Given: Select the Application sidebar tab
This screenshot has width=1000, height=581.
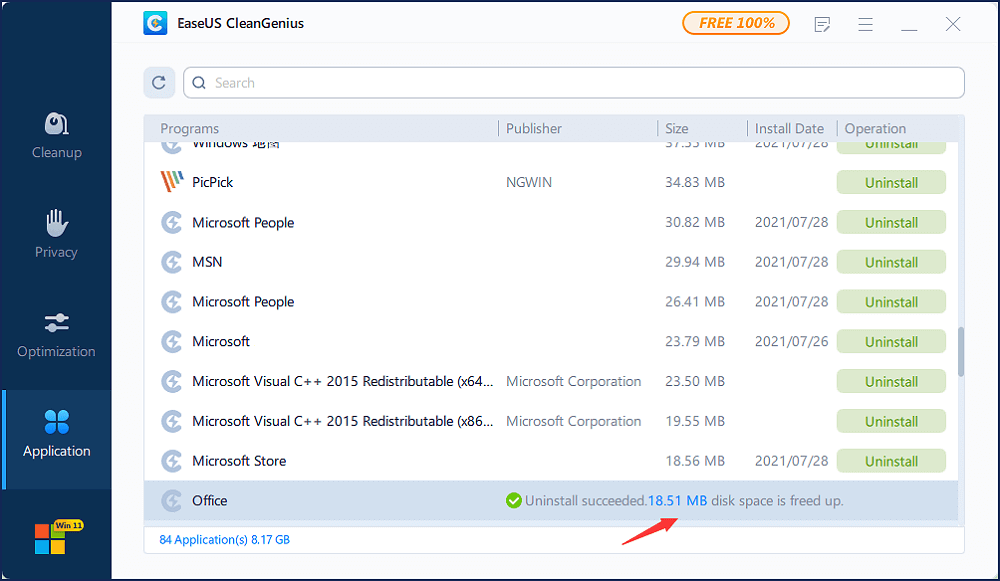Looking at the screenshot, I should click(x=56, y=435).
